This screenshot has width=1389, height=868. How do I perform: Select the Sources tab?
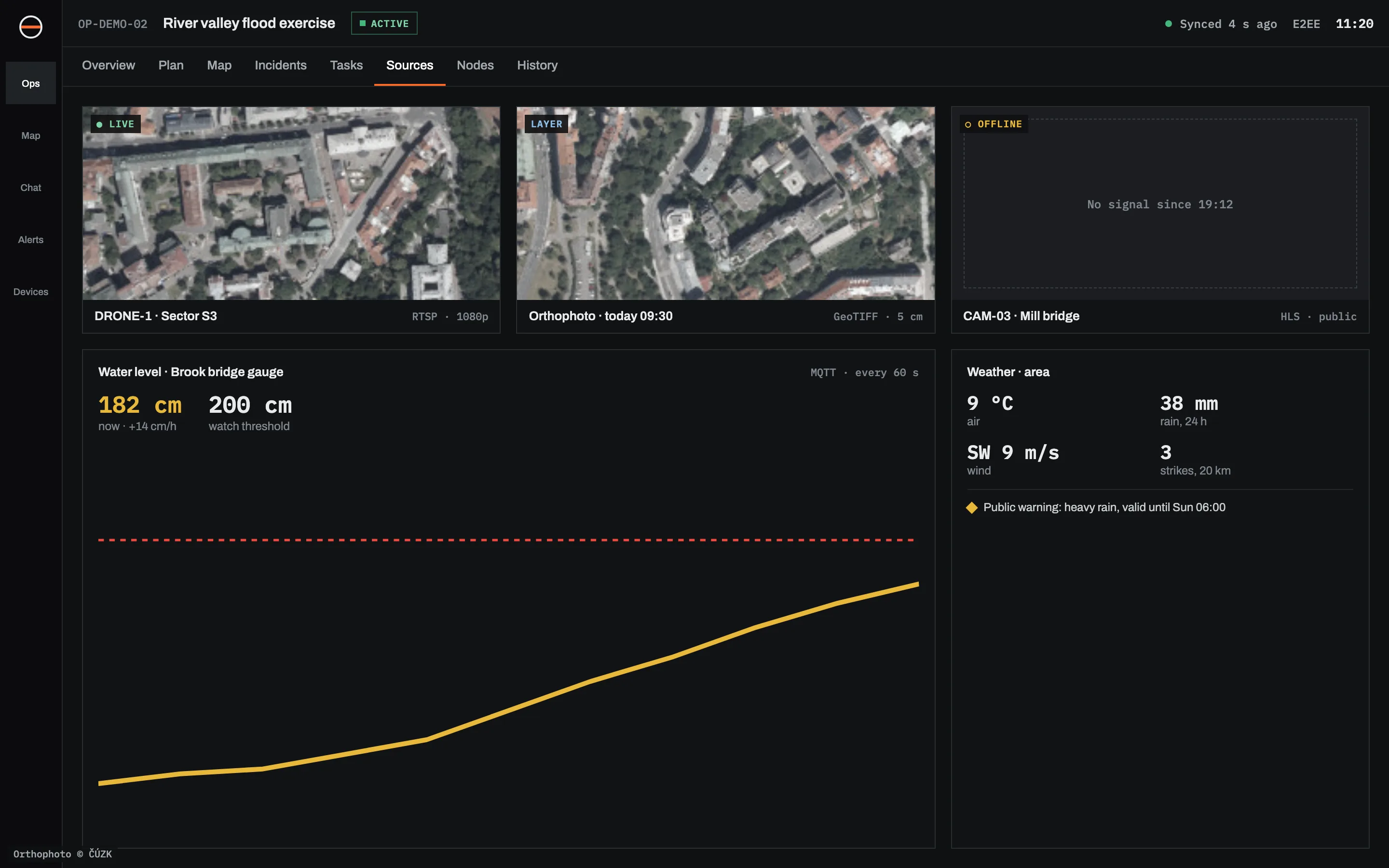coord(410,66)
